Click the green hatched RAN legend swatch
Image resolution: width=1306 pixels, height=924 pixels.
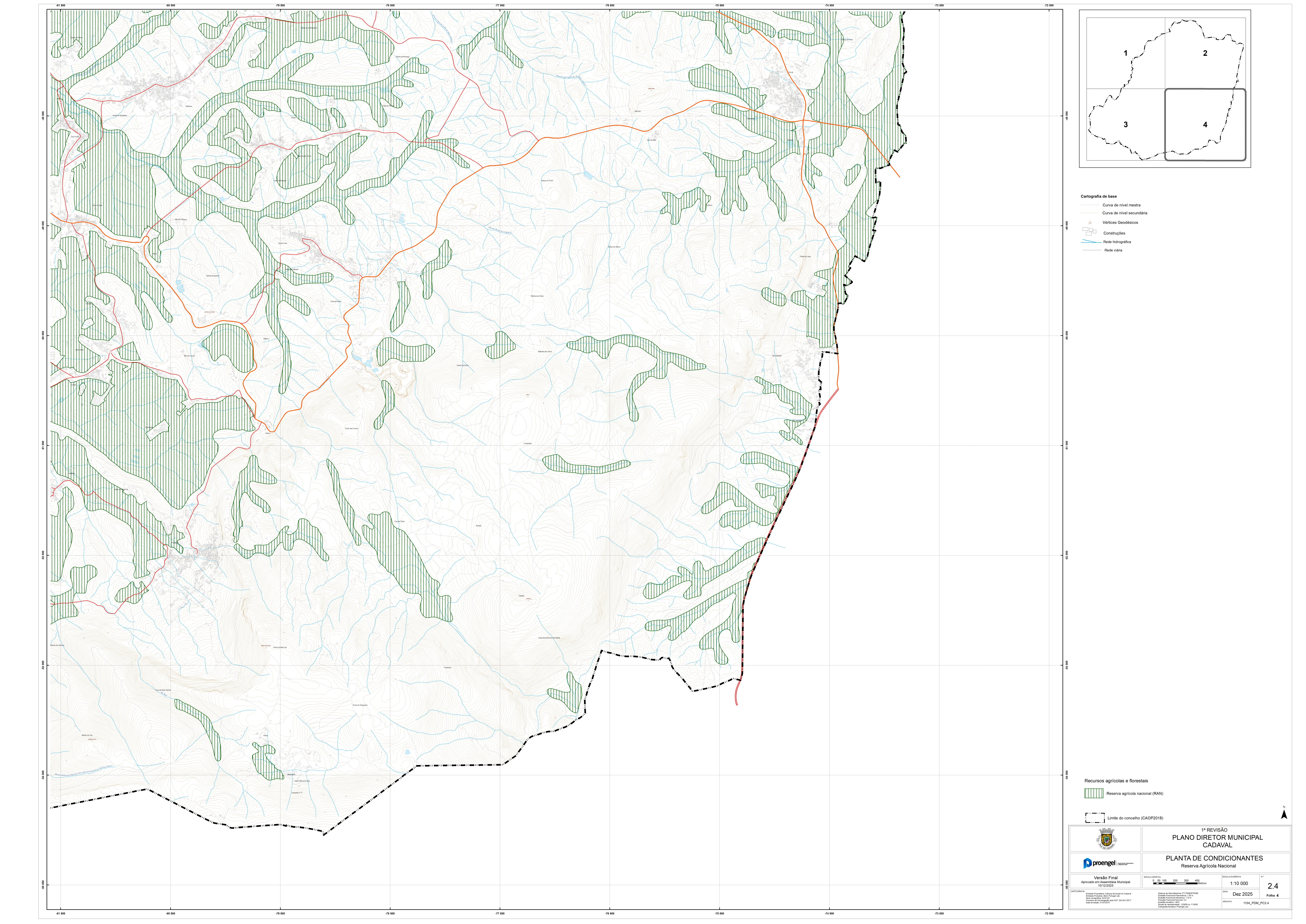(1094, 793)
